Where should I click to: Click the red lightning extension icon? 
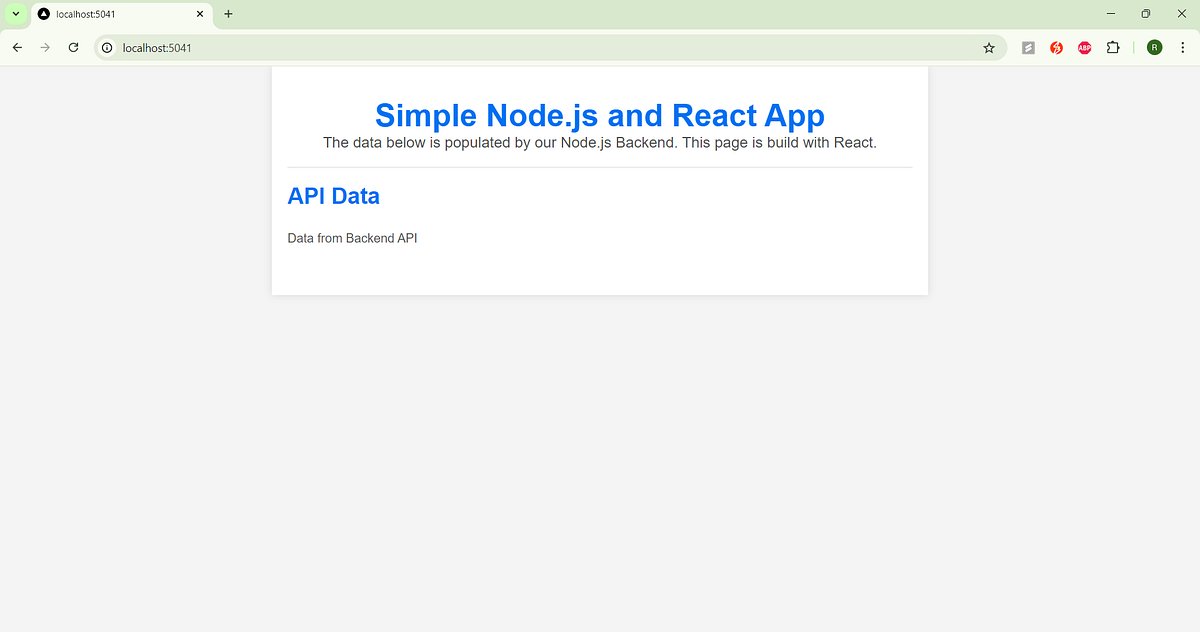[x=1056, y=47]
